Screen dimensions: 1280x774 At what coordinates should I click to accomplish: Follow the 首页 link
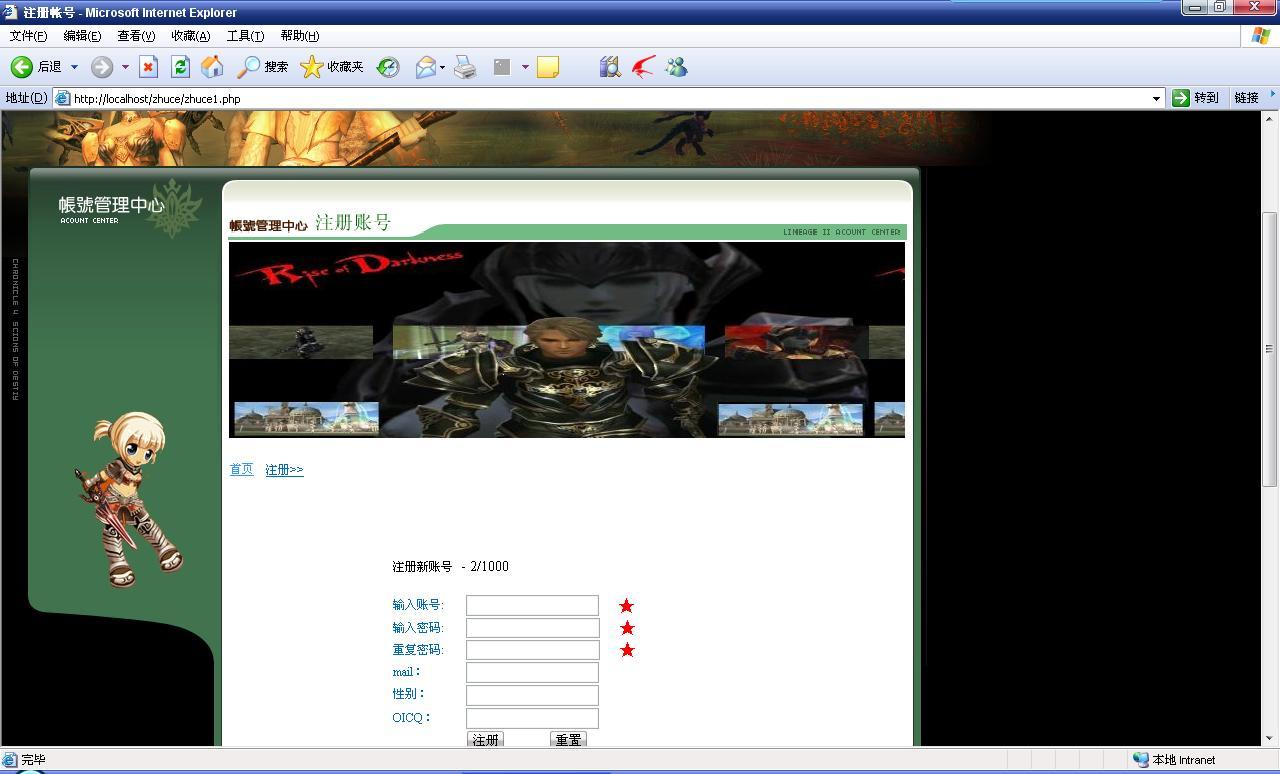pos(241,470)
